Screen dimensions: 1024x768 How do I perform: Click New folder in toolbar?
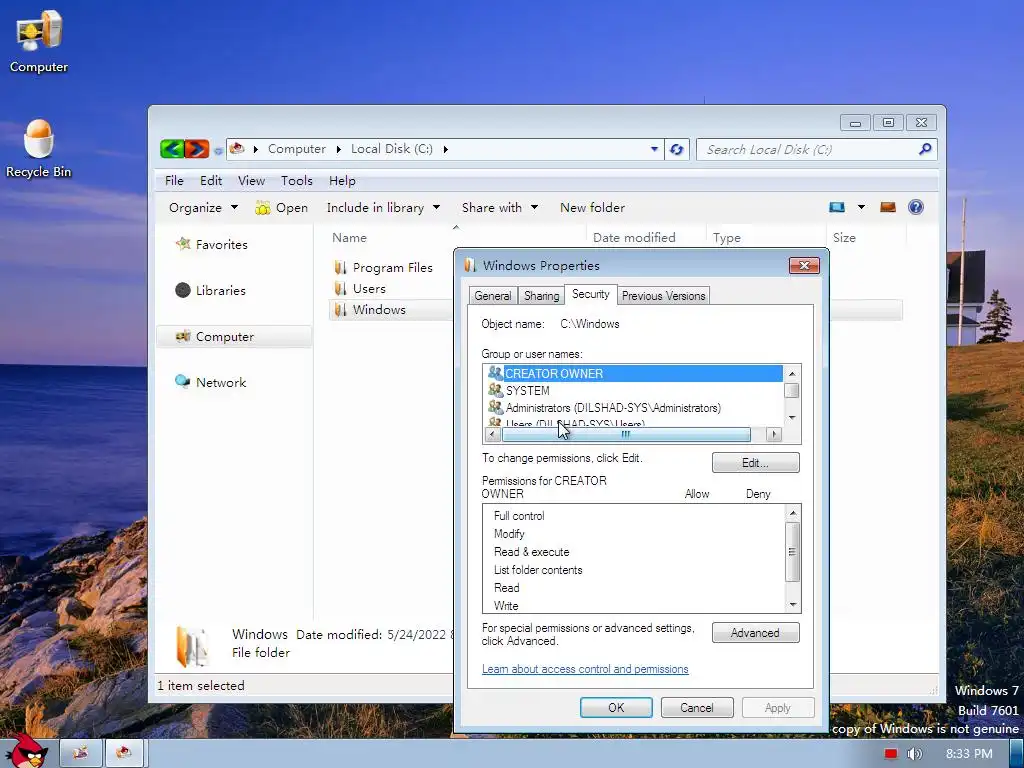pos(592,208)
